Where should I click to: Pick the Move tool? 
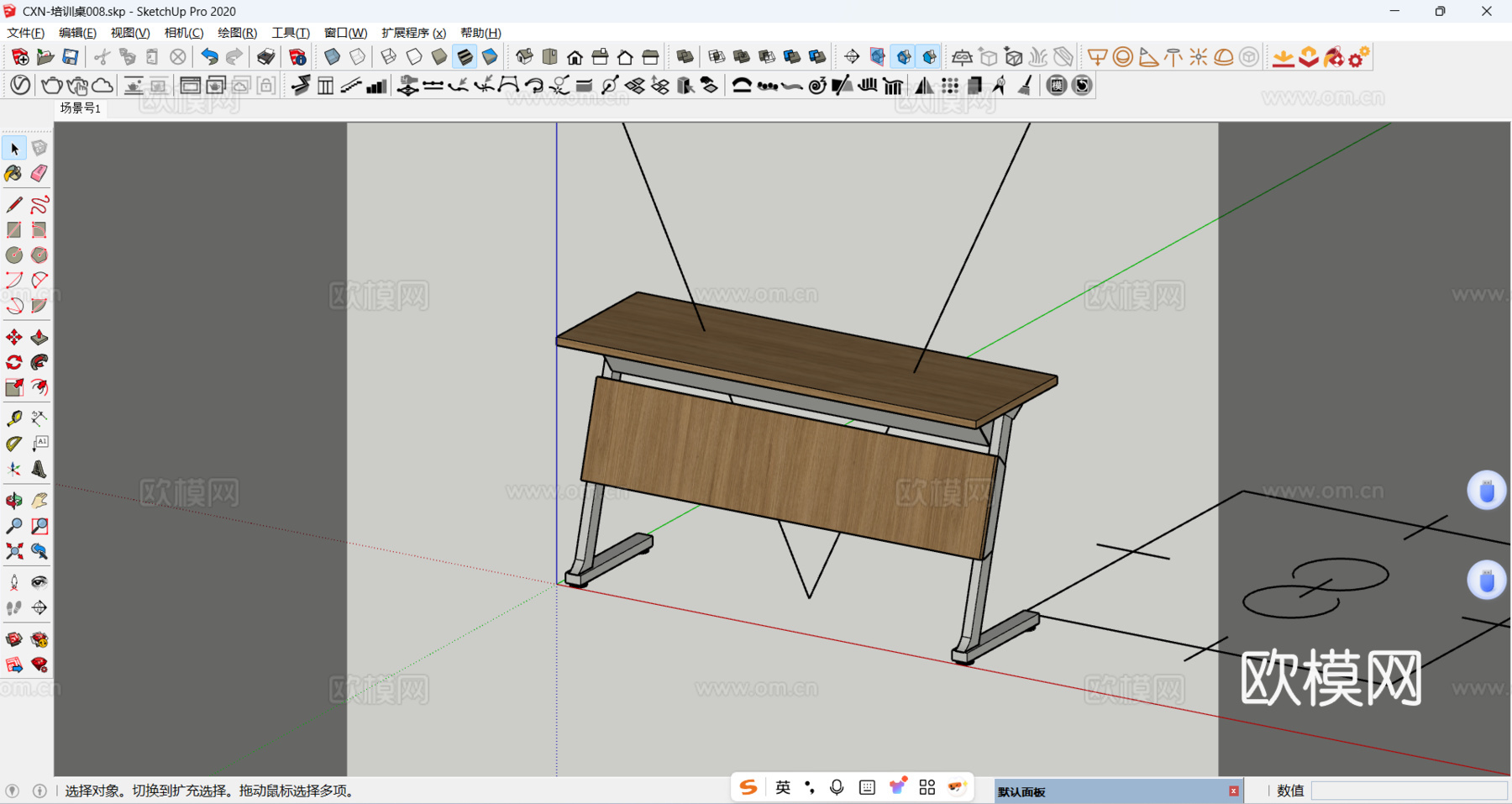tap(14, 337)
